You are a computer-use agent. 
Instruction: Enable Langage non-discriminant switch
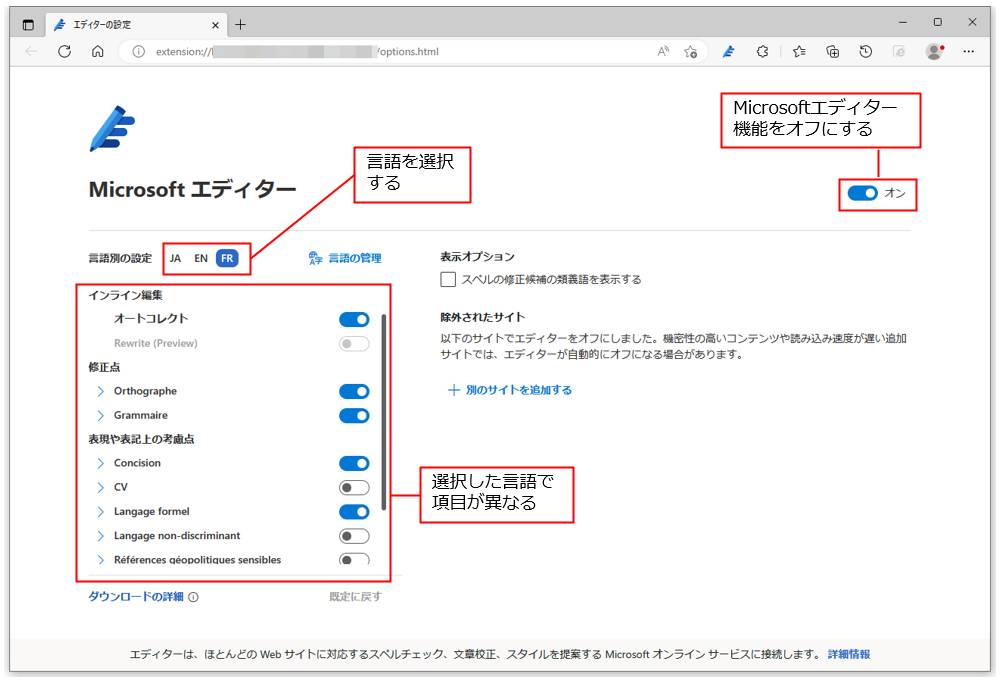click(x=354, y=536)
